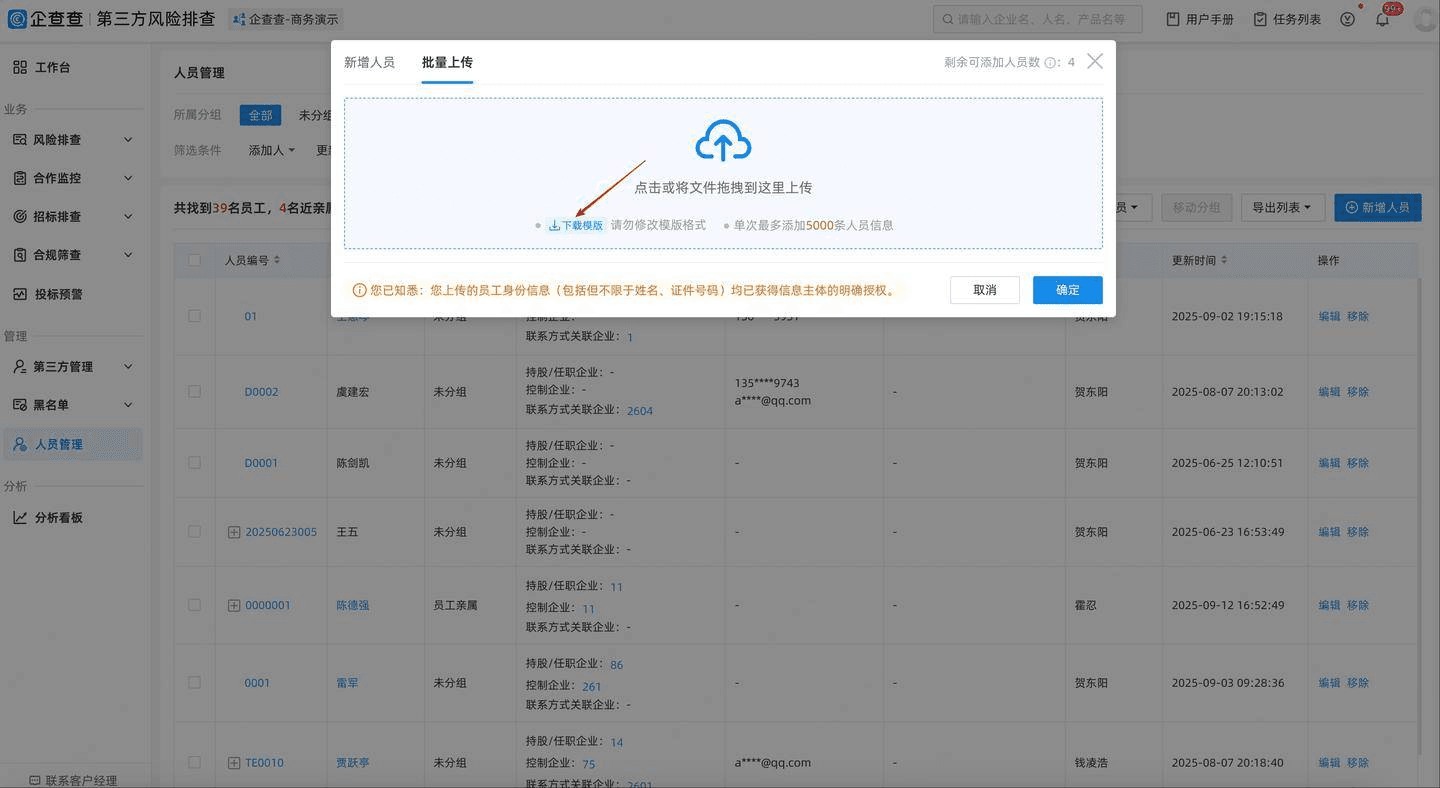This screenshot has width=1440, height=788.
Task: Tick the checkbox for row D0002
Action: (x=194, y=392)
